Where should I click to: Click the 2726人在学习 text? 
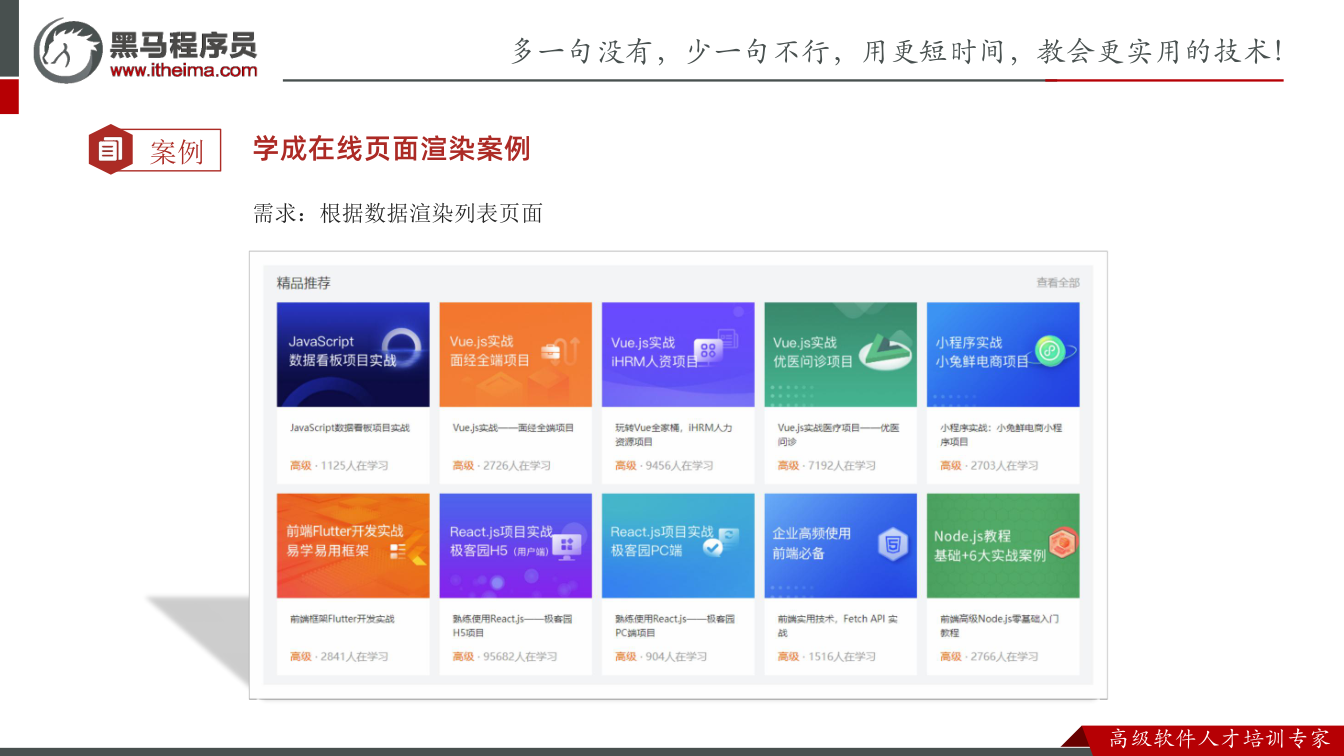(517, 466)
